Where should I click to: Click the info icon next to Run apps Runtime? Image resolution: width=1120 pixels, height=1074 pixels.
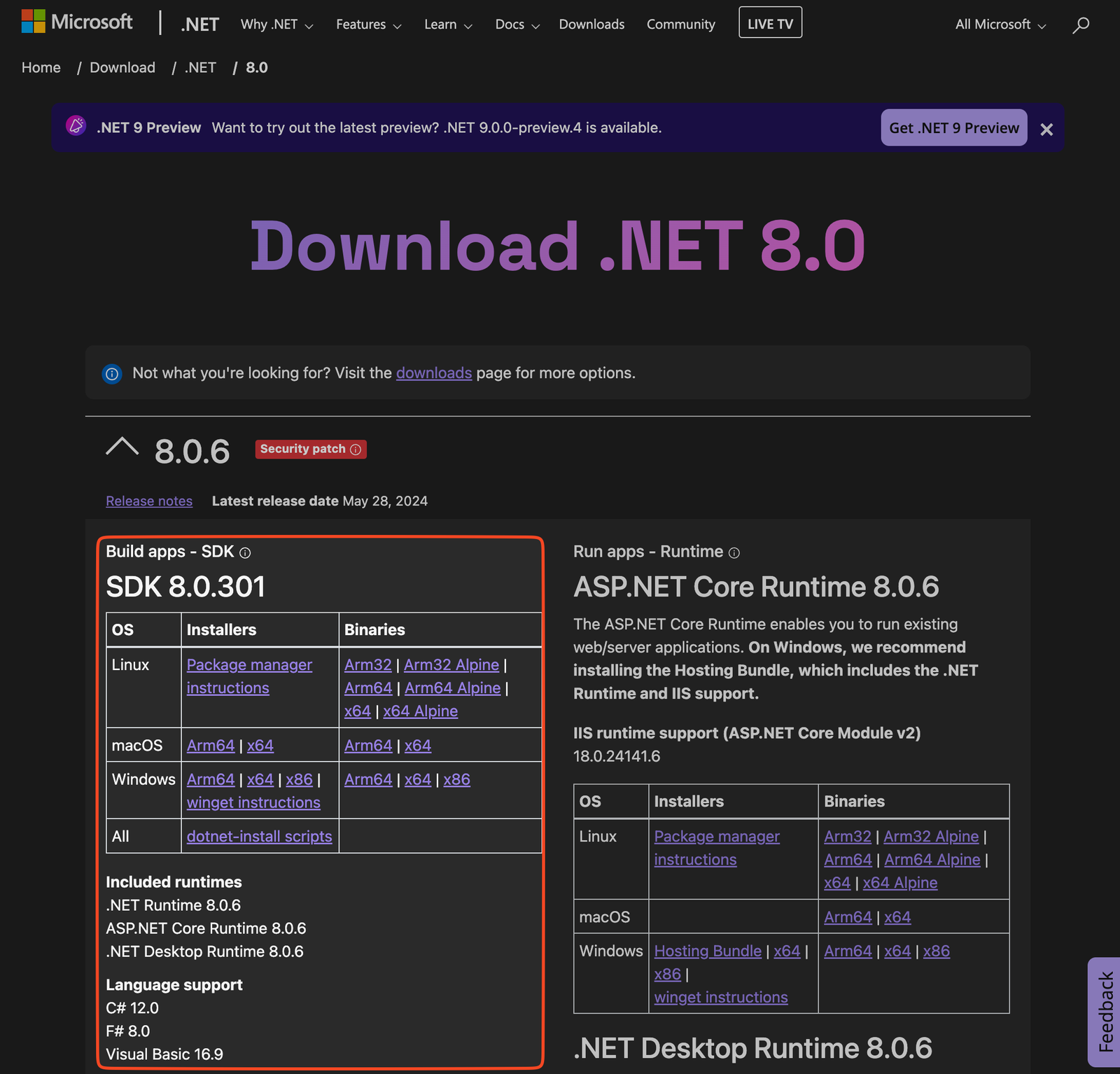734,552
